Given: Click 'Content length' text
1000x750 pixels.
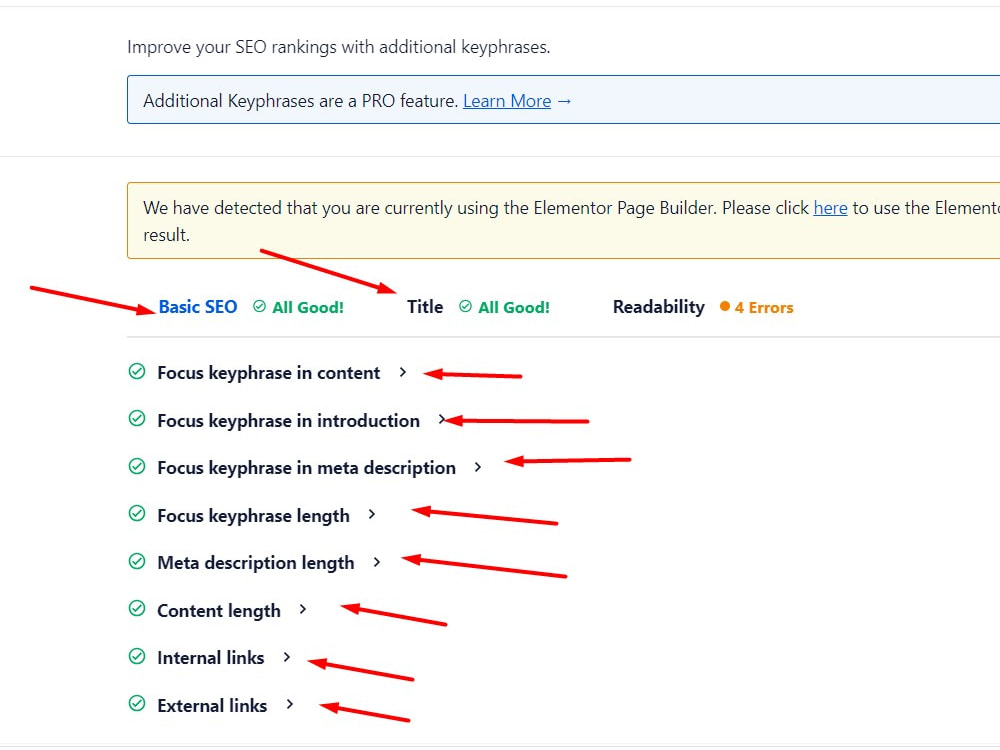Looking at the screenshot, I should (x=219, y=611).
